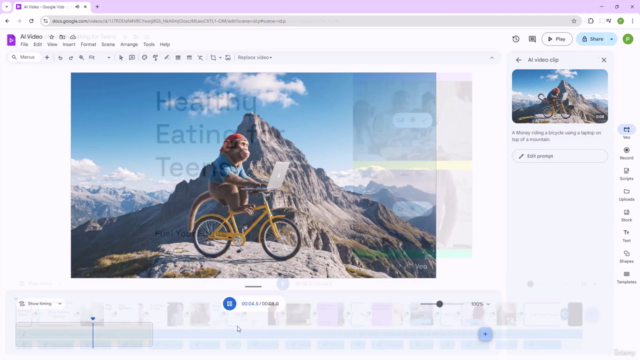This screenshot has height=360, width=640.
Task: Open the Help menu
Action: point(165,44)
